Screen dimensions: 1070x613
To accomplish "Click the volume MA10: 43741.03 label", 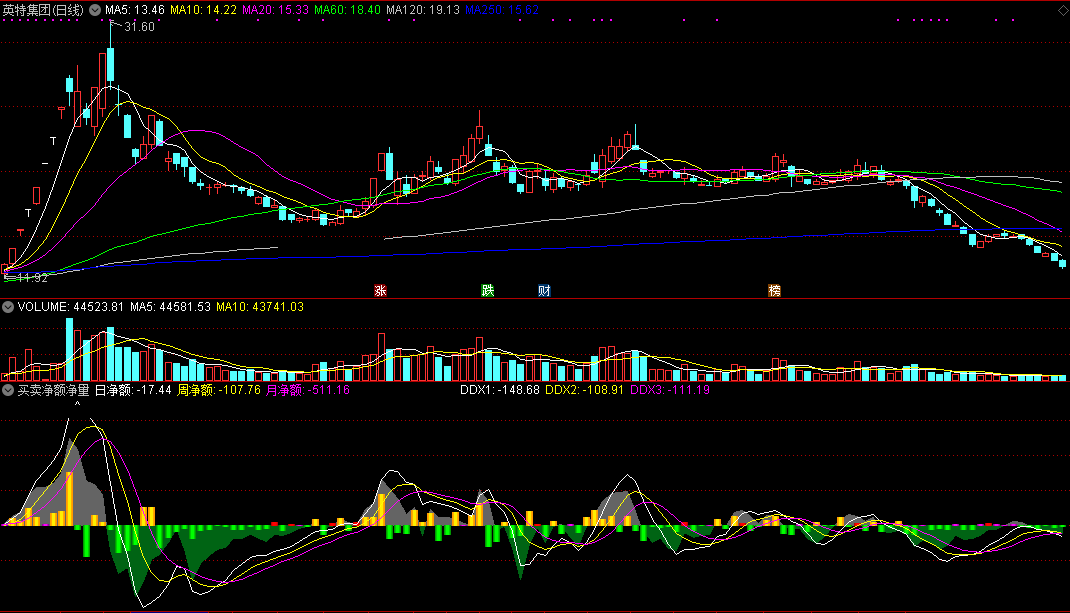I will (x=260, y=307).
